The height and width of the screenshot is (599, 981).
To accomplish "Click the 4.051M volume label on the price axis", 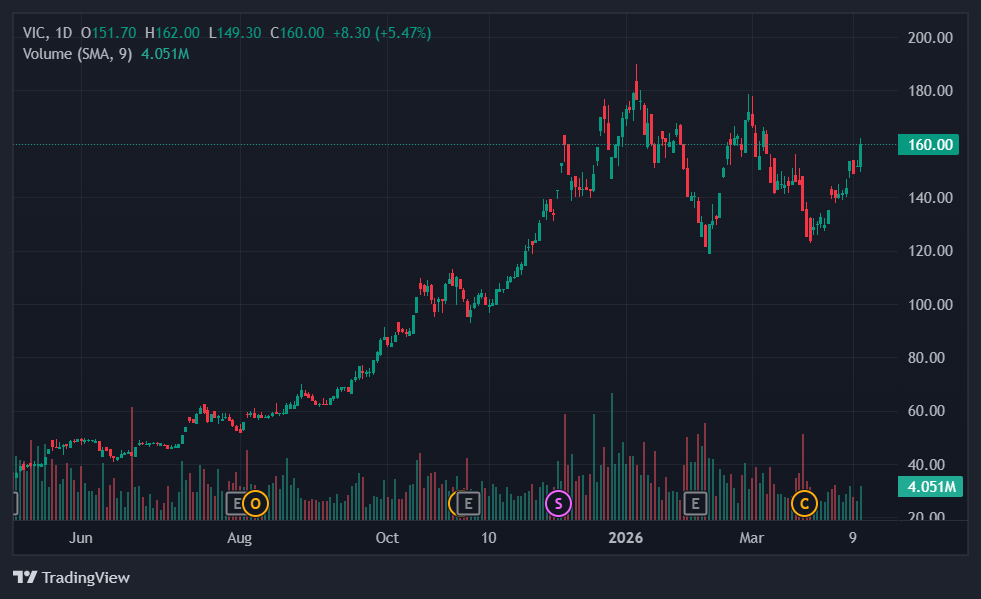I will (x=928, y=488).
